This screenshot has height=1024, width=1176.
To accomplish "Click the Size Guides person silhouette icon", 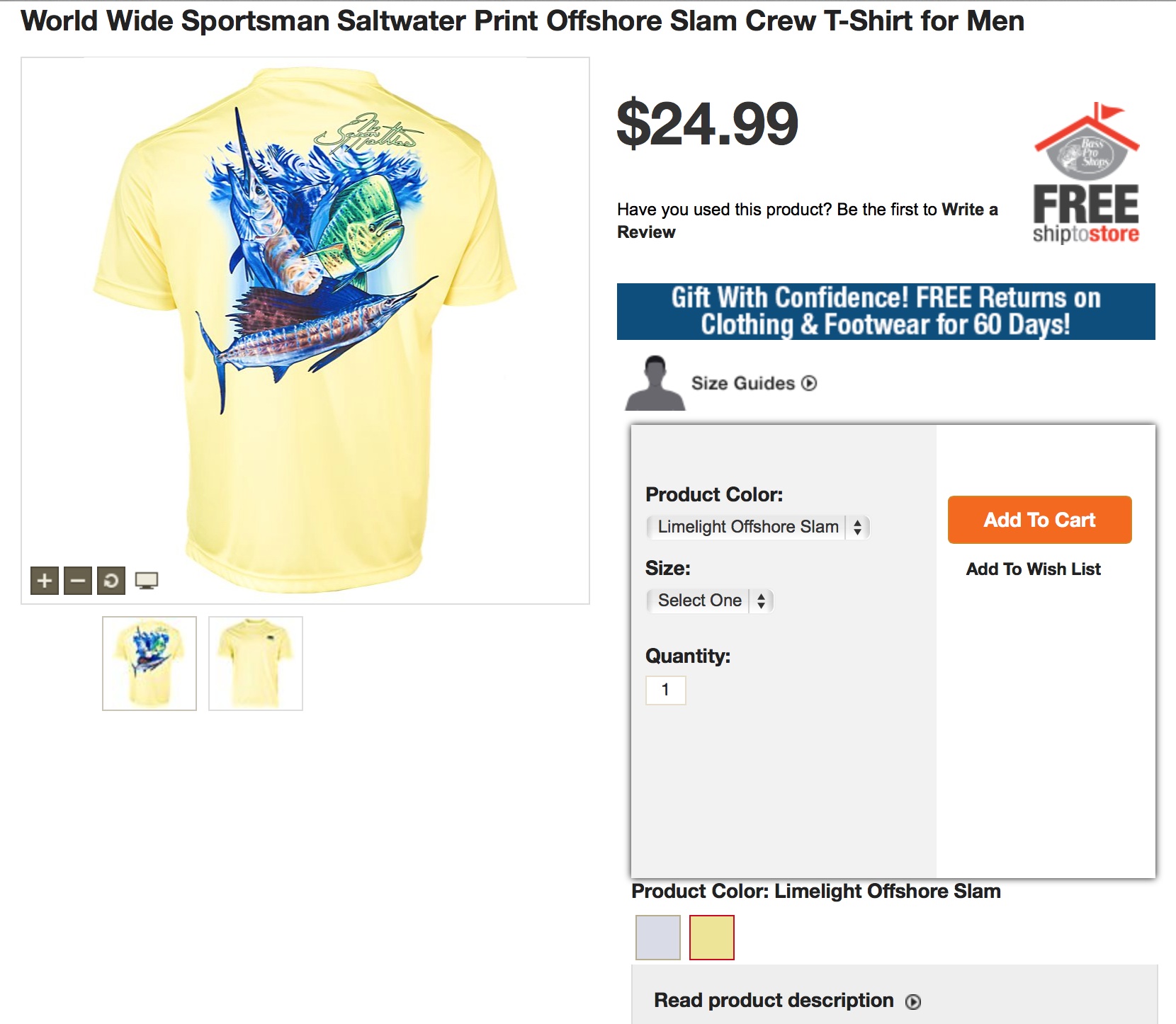I will point(655,383).
